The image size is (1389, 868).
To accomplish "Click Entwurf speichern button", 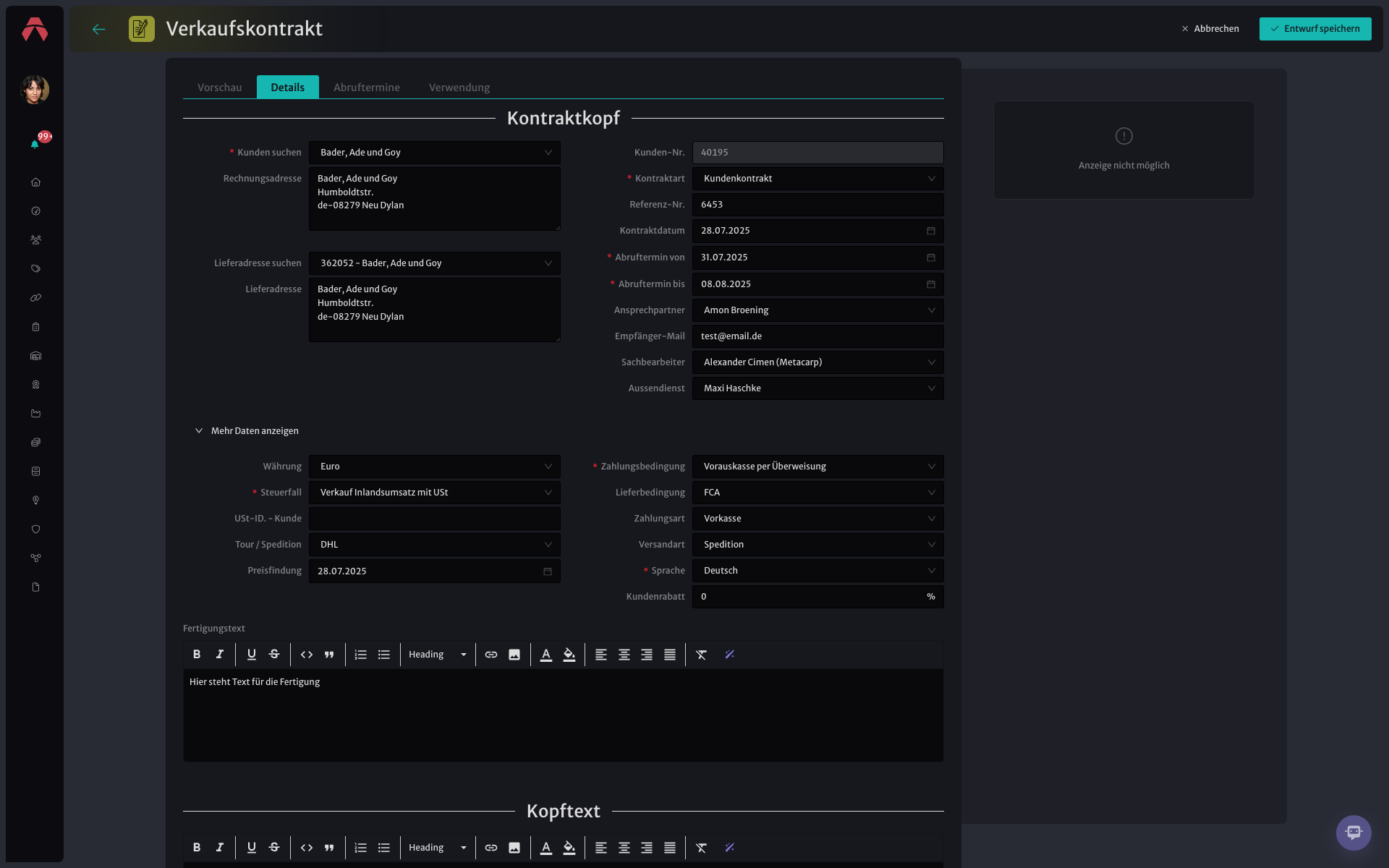I will pyautogui.click(x=1315, y=29).
